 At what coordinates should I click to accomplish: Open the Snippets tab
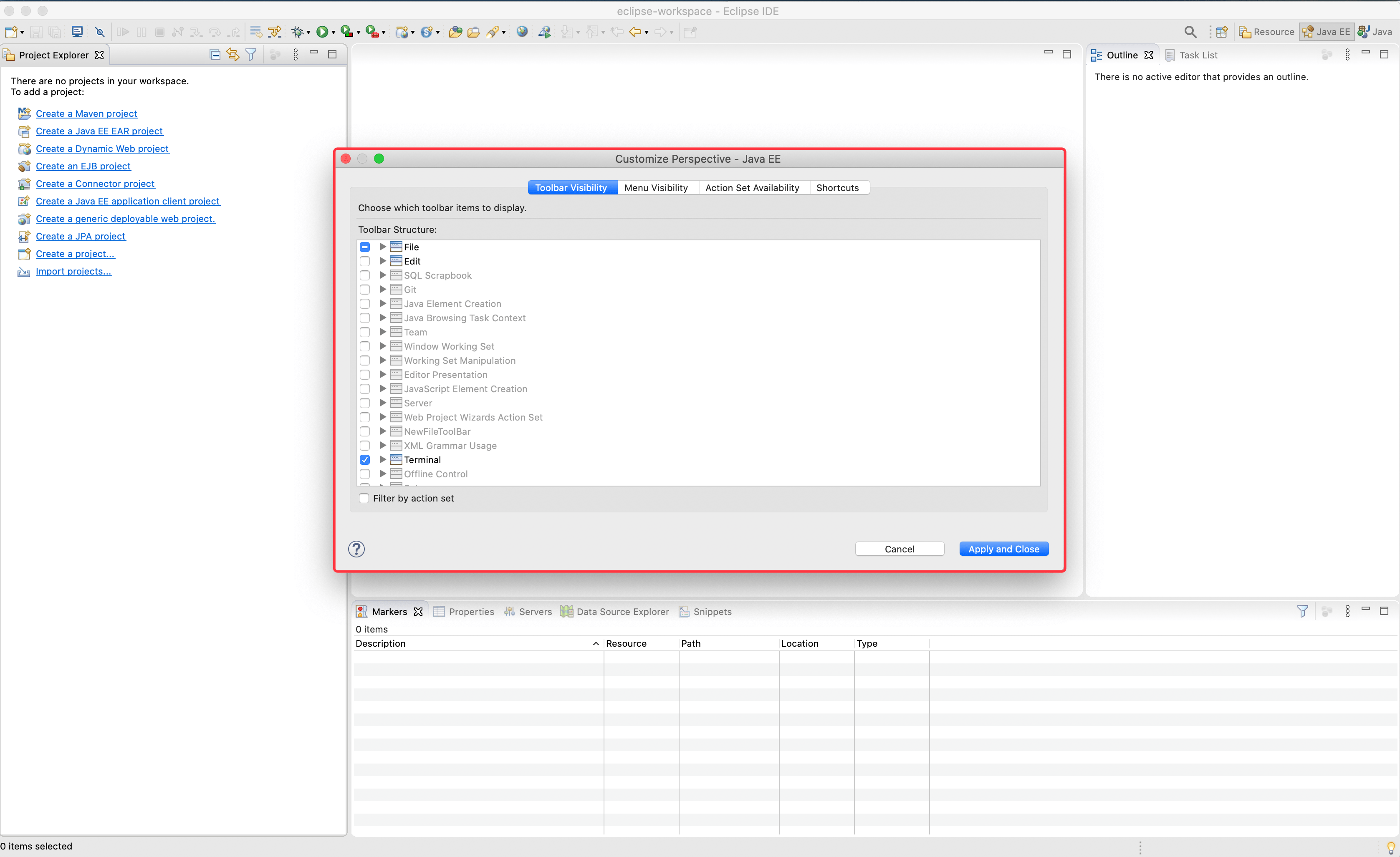coord(705,612)
